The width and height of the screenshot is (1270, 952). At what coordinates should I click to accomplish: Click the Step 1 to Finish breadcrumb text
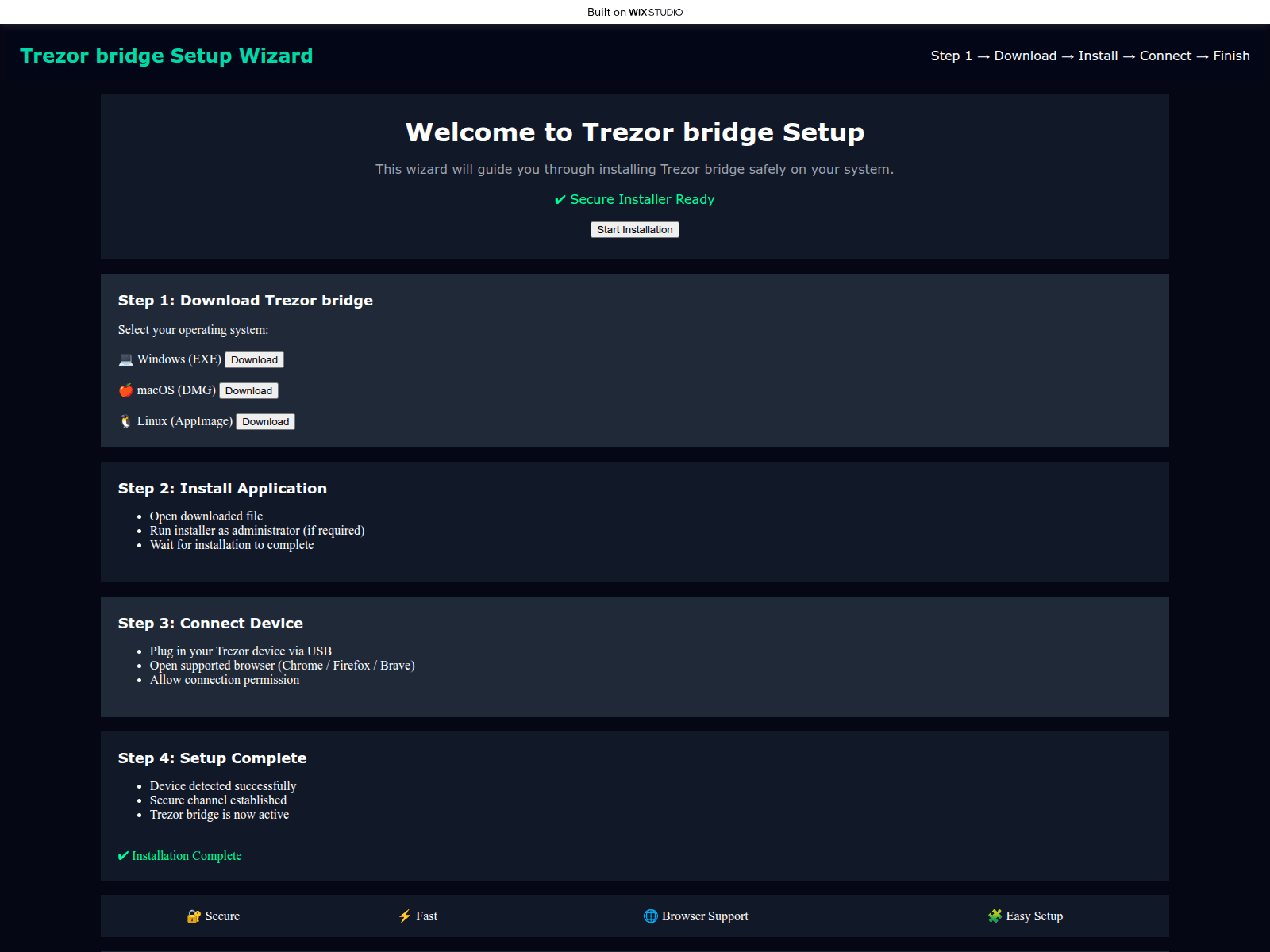[x=1091, y=56]
